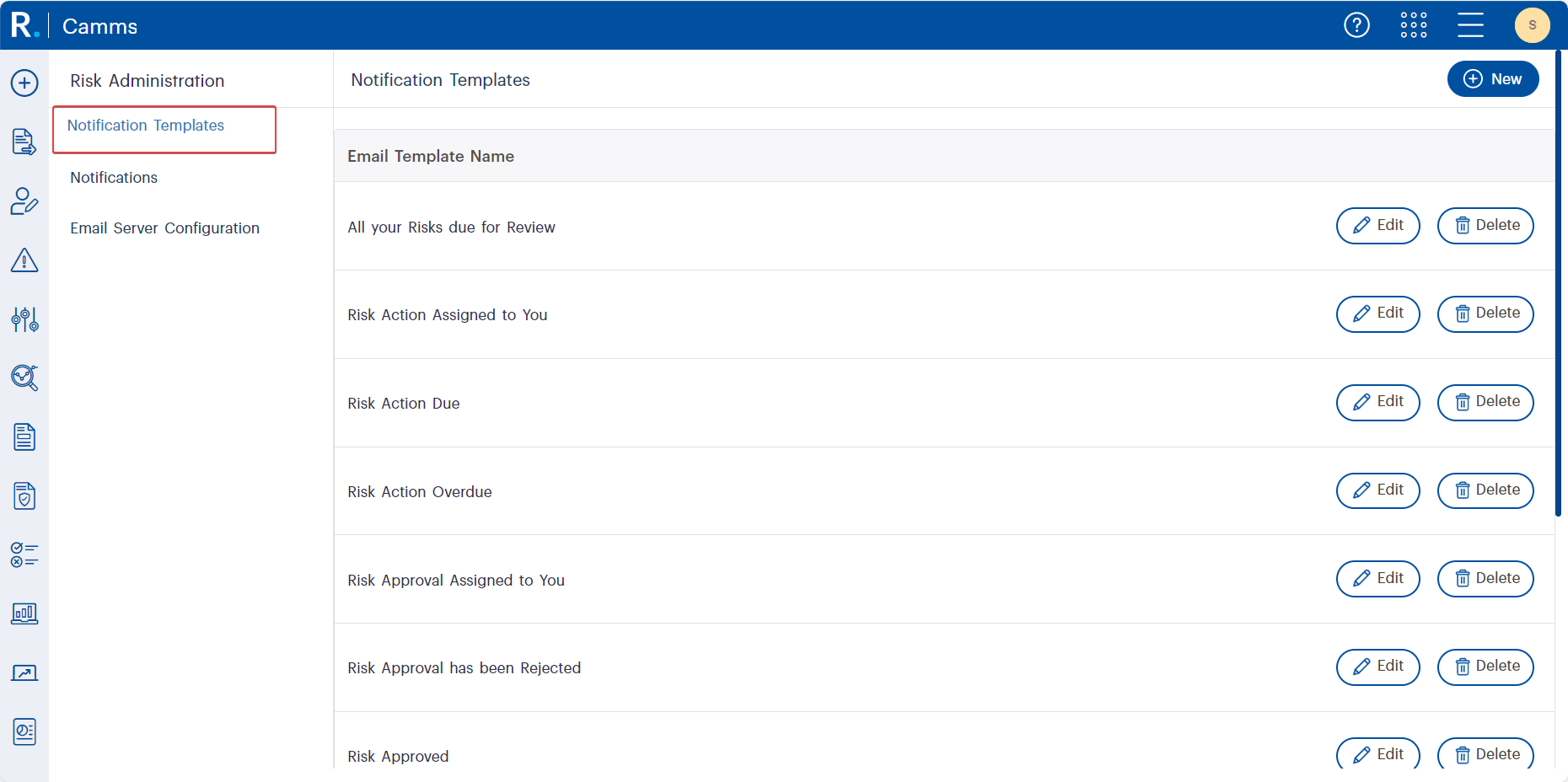Delete the 'Risk Approved' template
Screen dimensions: 1568x782
1485,754
